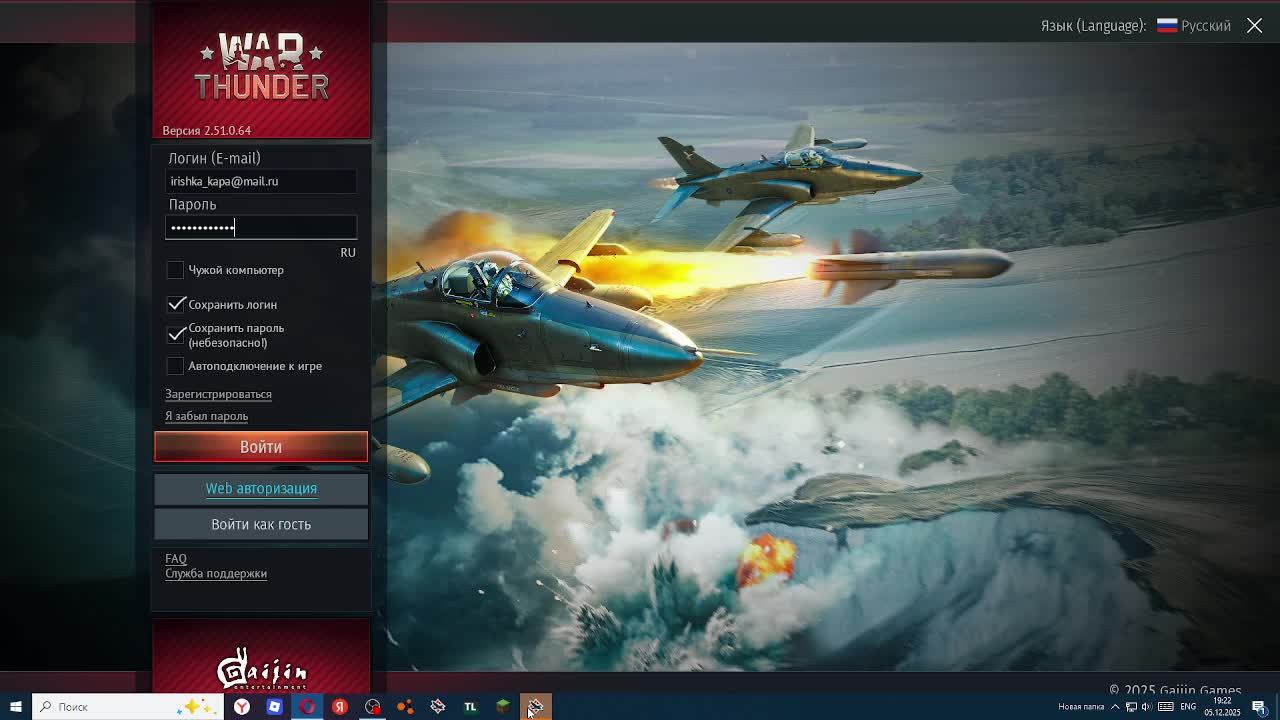Open the FAQ link
This screenshot has height=720, width=1280.
click(176, 559)
